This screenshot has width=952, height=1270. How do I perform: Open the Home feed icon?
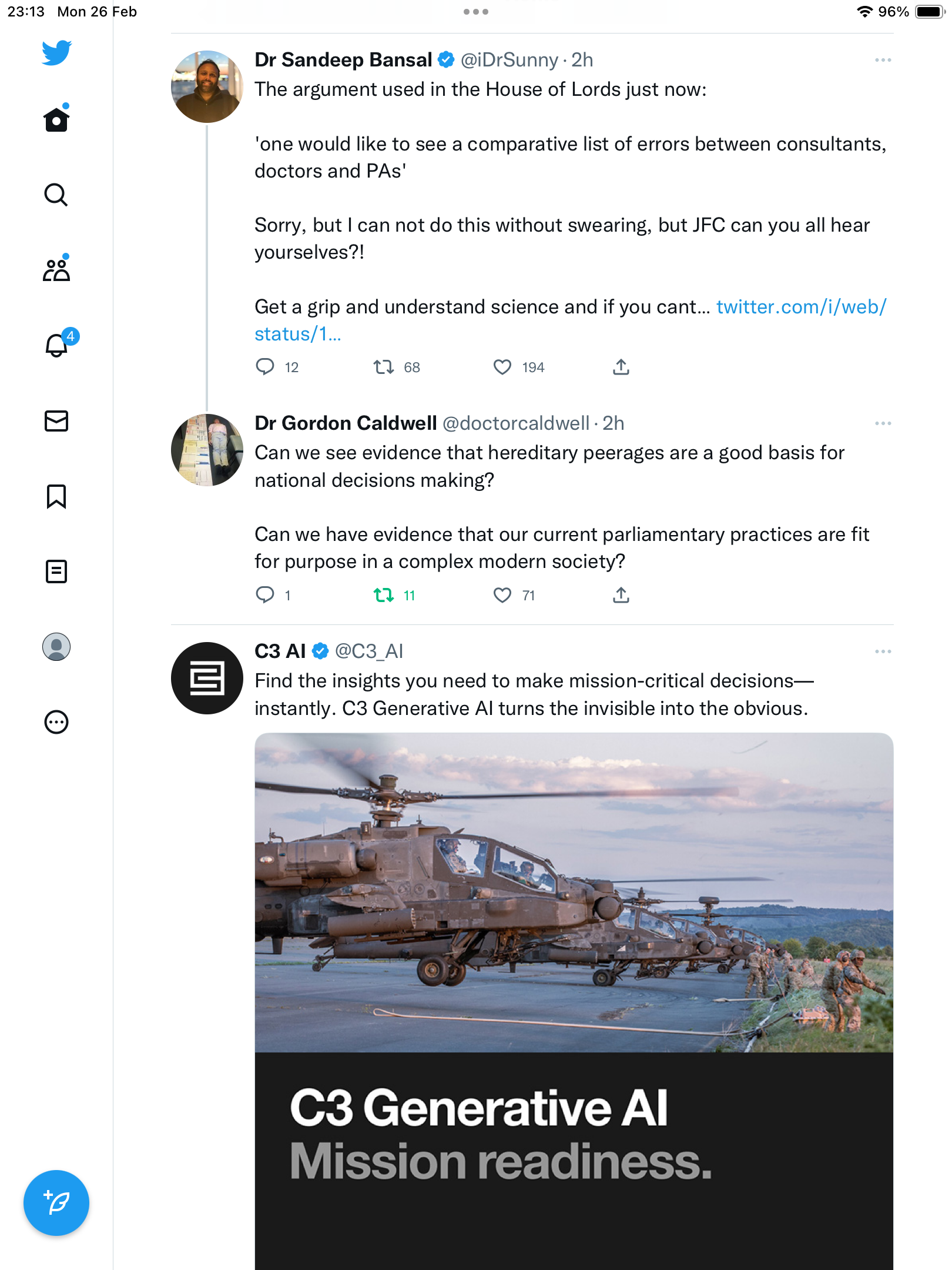[x=56, y=119]
